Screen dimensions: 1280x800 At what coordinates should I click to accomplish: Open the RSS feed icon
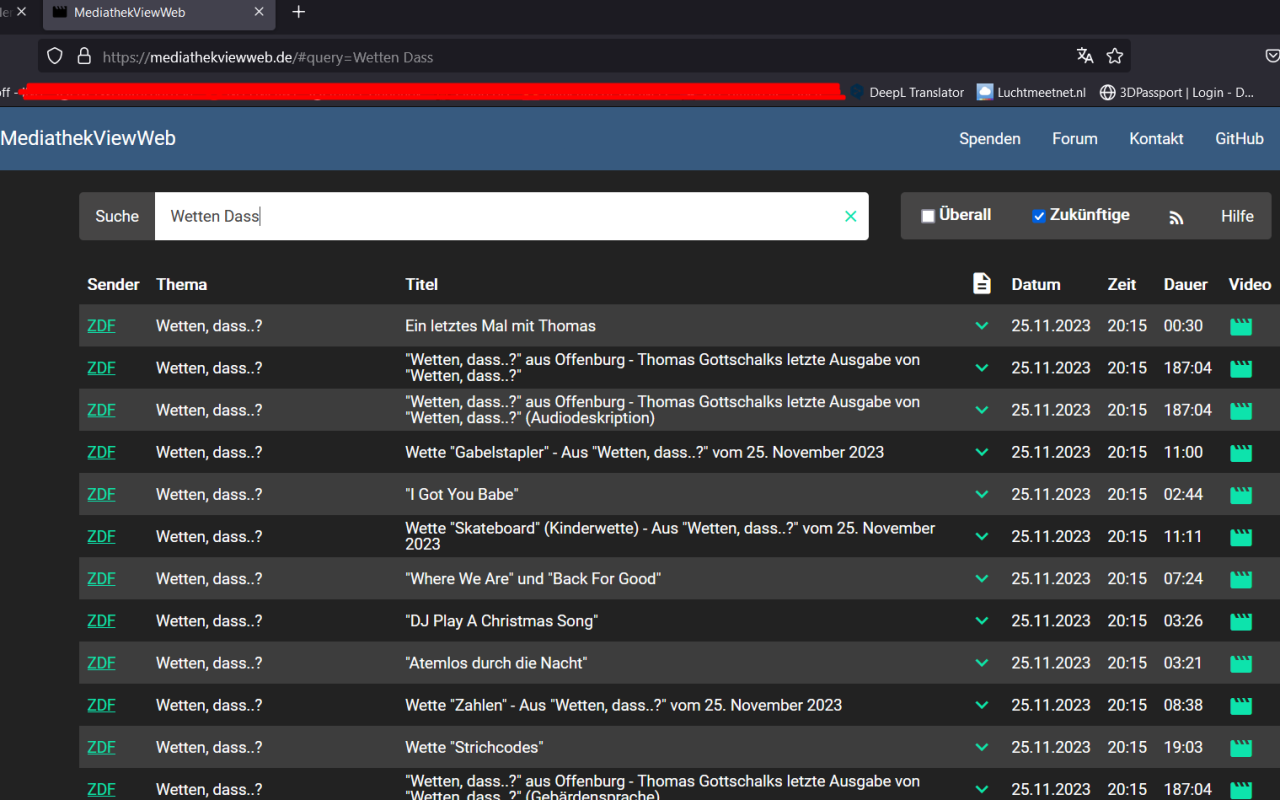point(1176,216)
